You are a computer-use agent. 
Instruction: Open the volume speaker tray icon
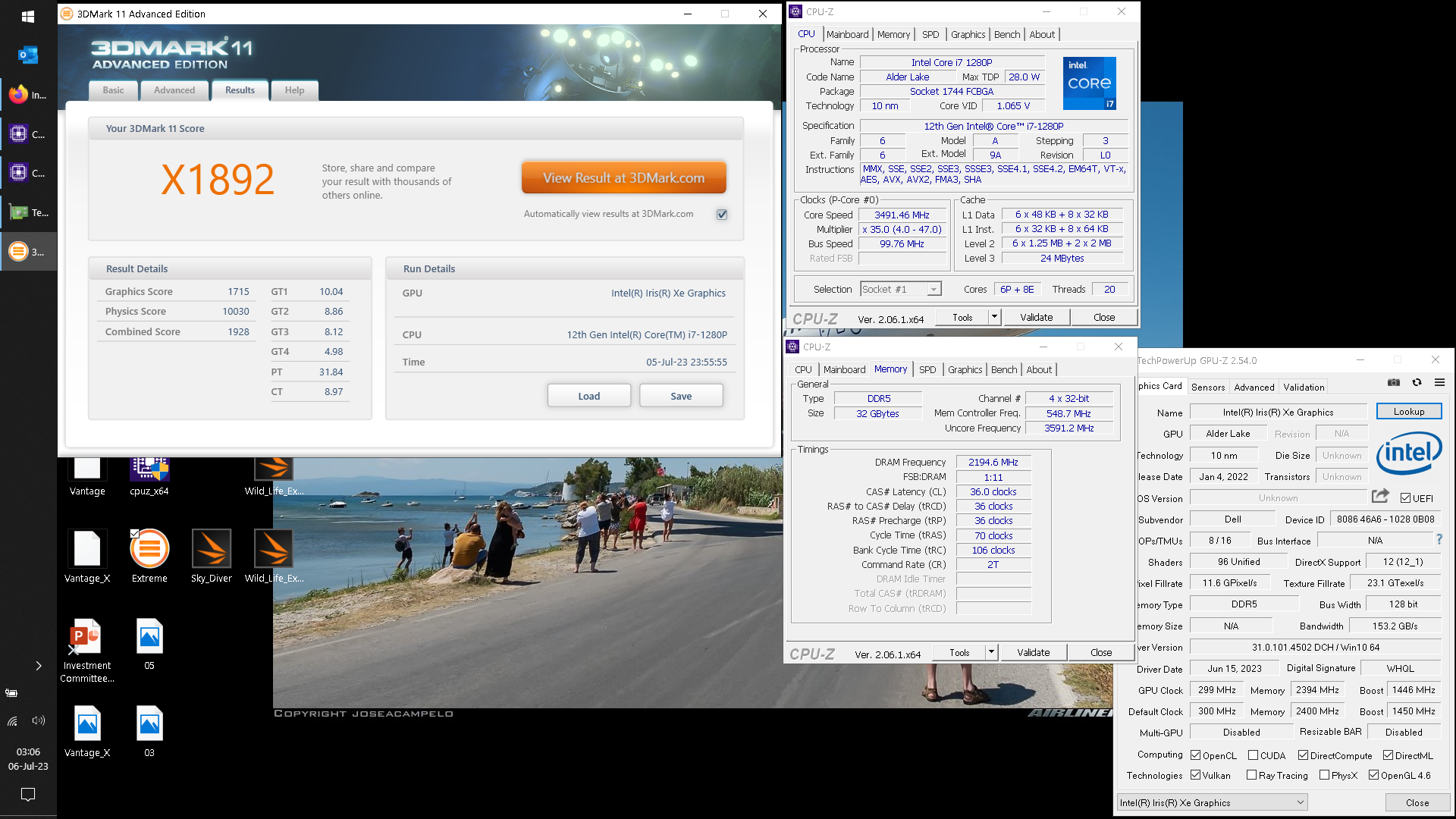pyautogui.click(x=38, y=720)
